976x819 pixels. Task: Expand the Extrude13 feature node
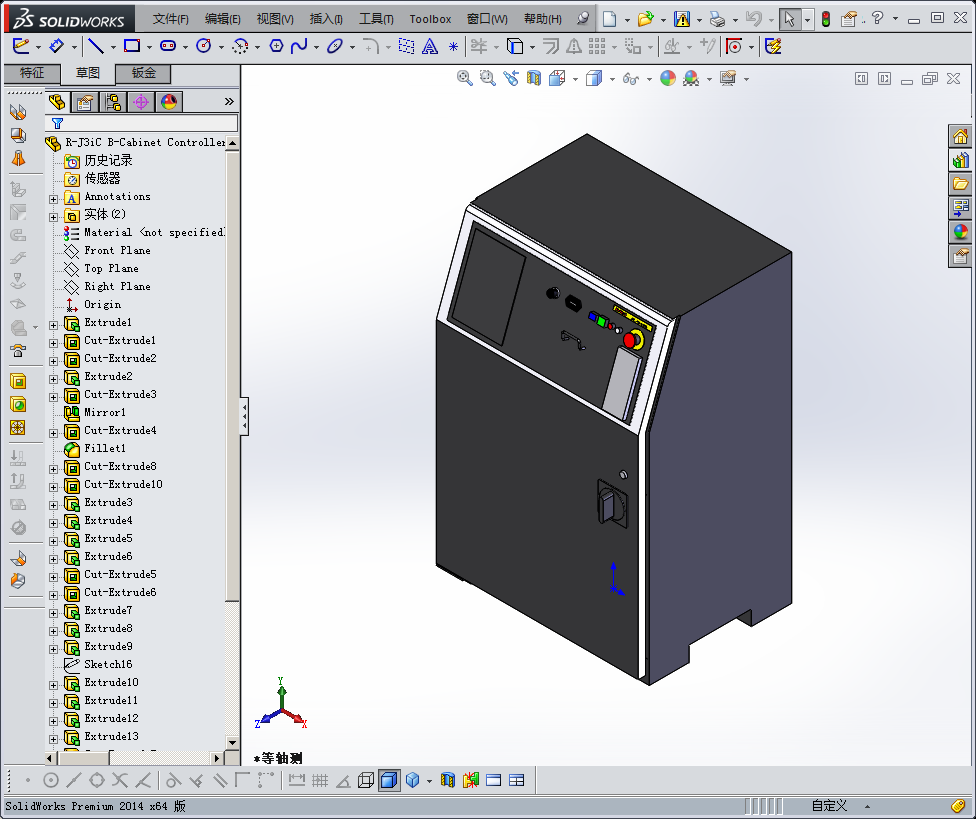point(54,739)
